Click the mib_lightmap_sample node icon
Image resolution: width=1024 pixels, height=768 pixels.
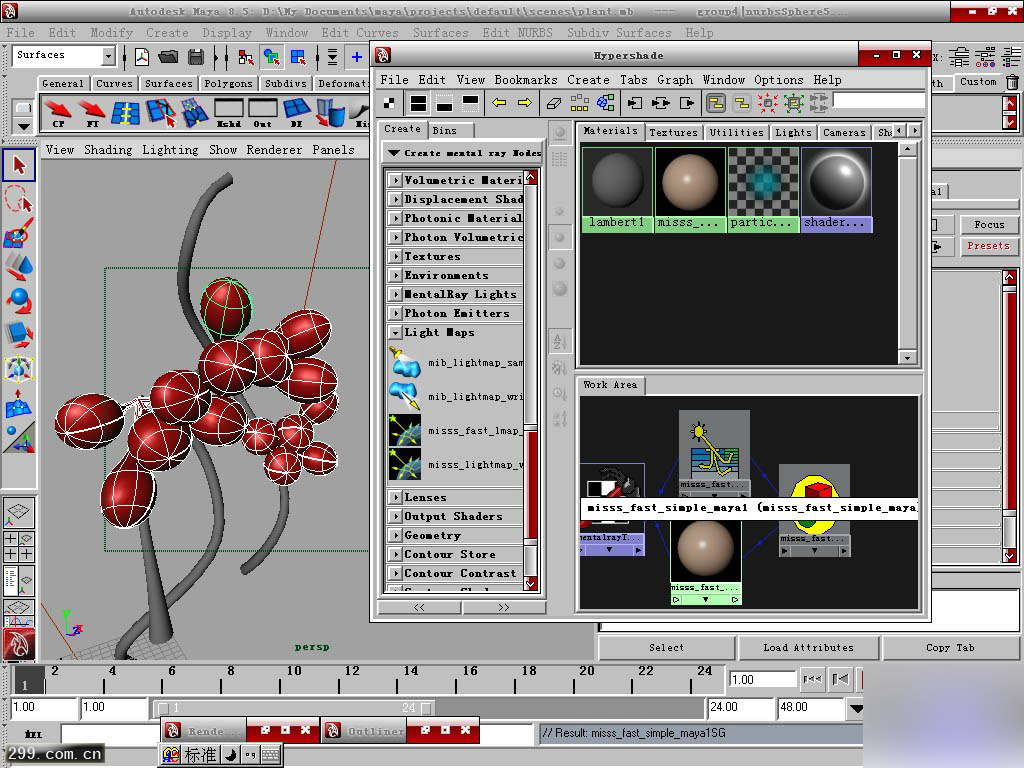(403, 362)
